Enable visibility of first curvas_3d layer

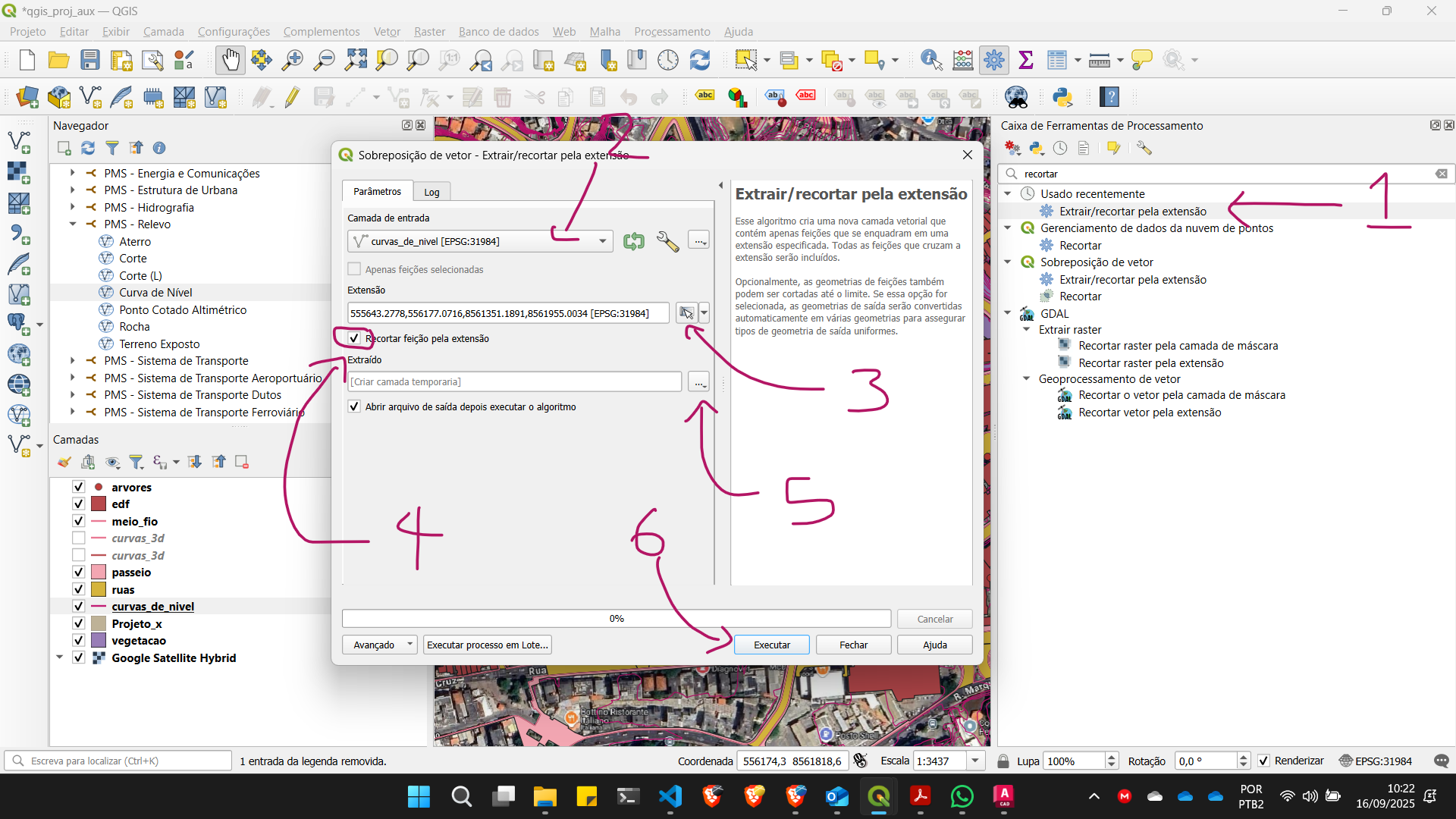pos(78,538)
